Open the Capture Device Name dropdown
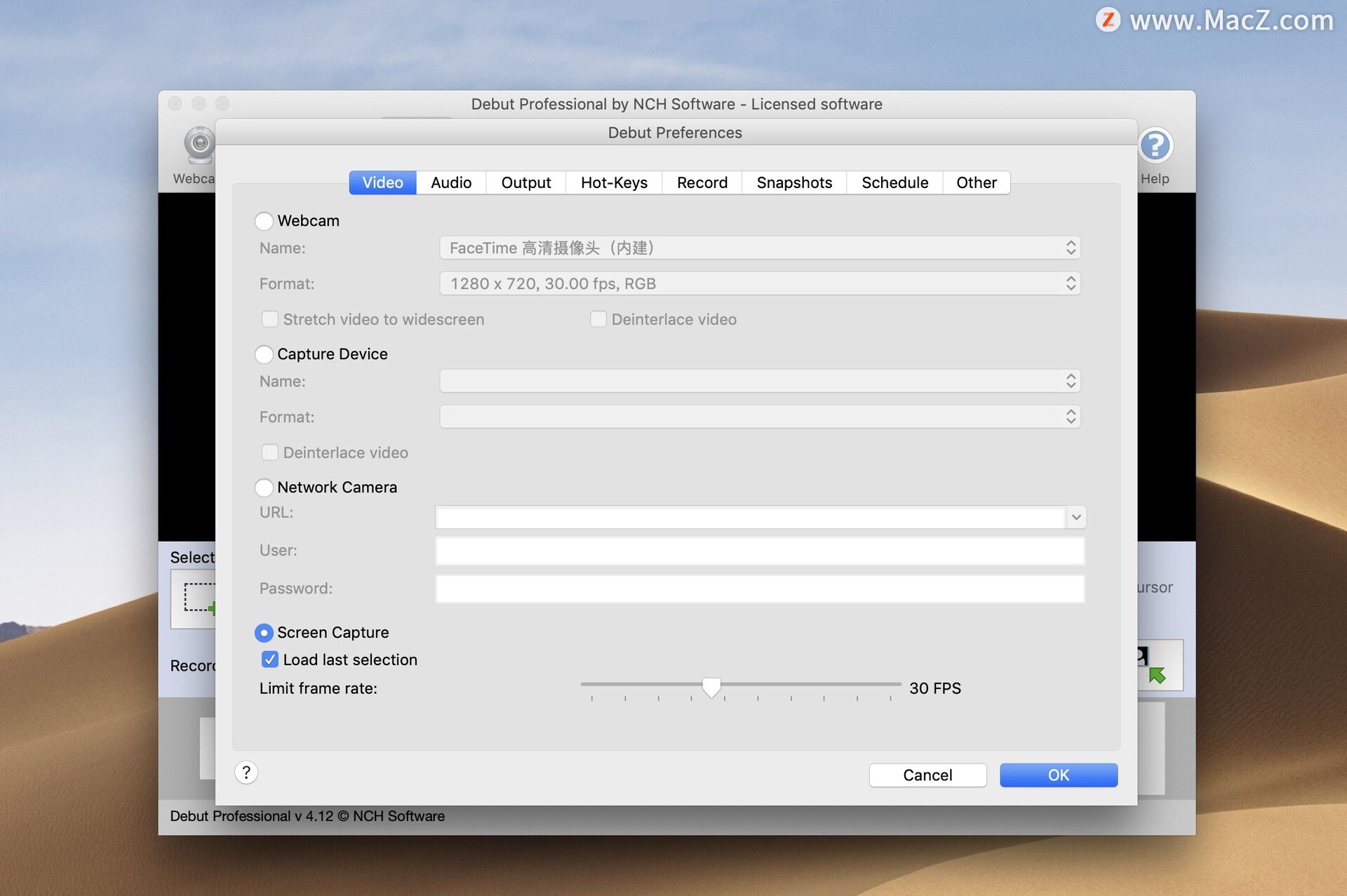Image resolution: width=1347 pixels, height=896 pixels. [760, 381]
